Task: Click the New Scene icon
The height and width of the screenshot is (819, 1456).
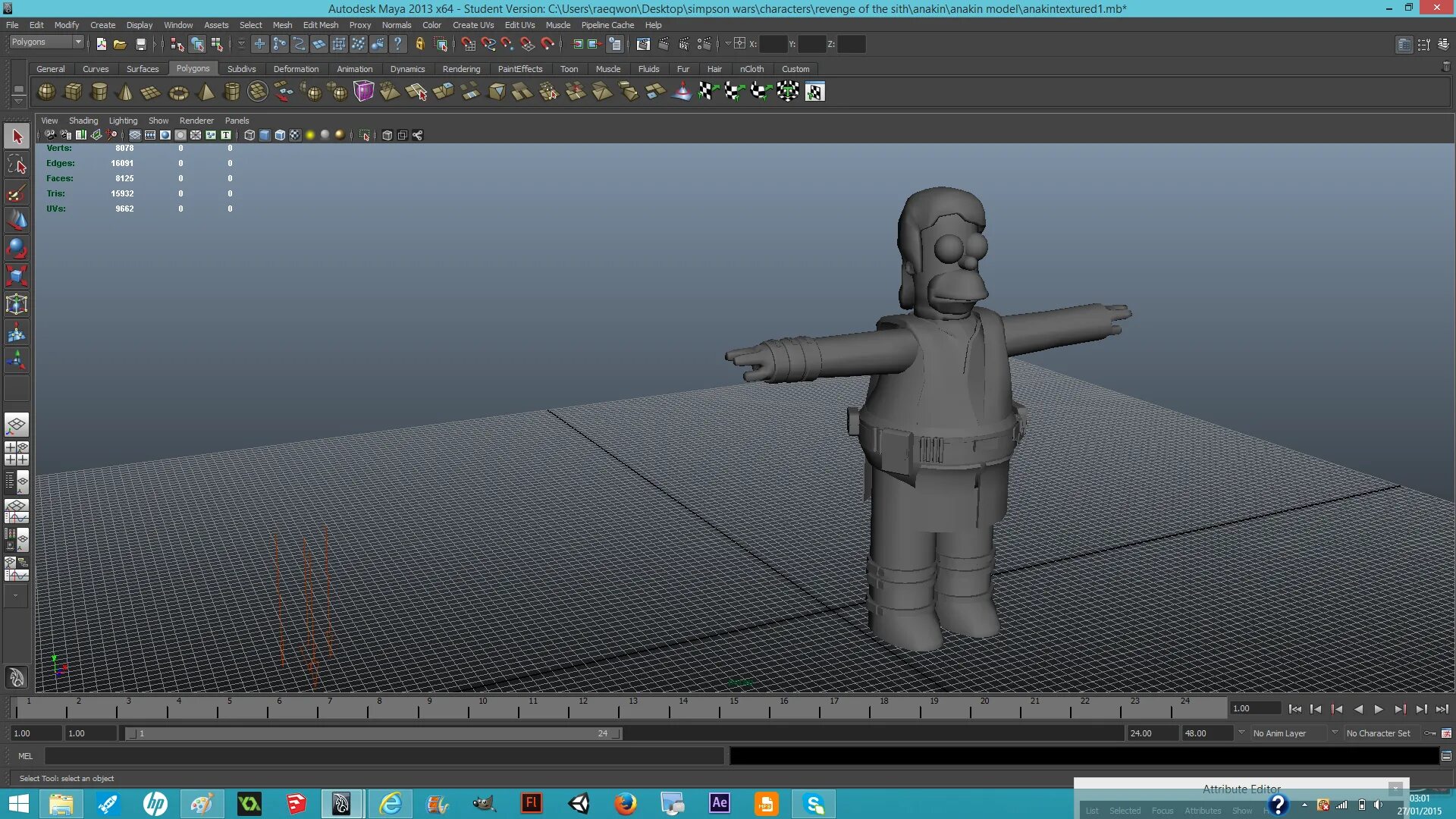Action: tap(102, 44)
